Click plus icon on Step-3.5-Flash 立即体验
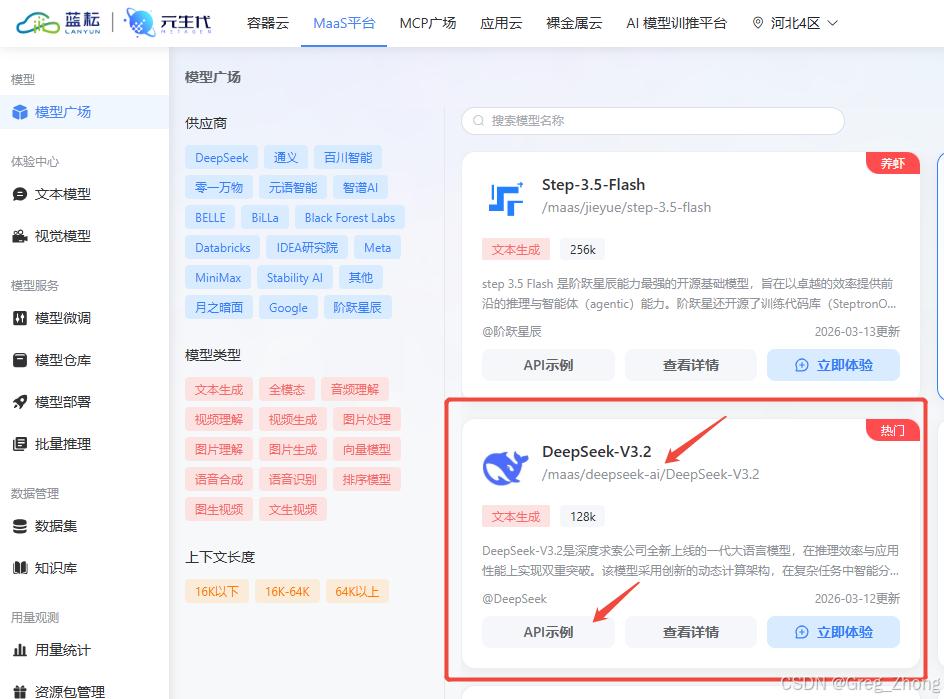Screen dimensions: 944x699 tap(802, 365)
